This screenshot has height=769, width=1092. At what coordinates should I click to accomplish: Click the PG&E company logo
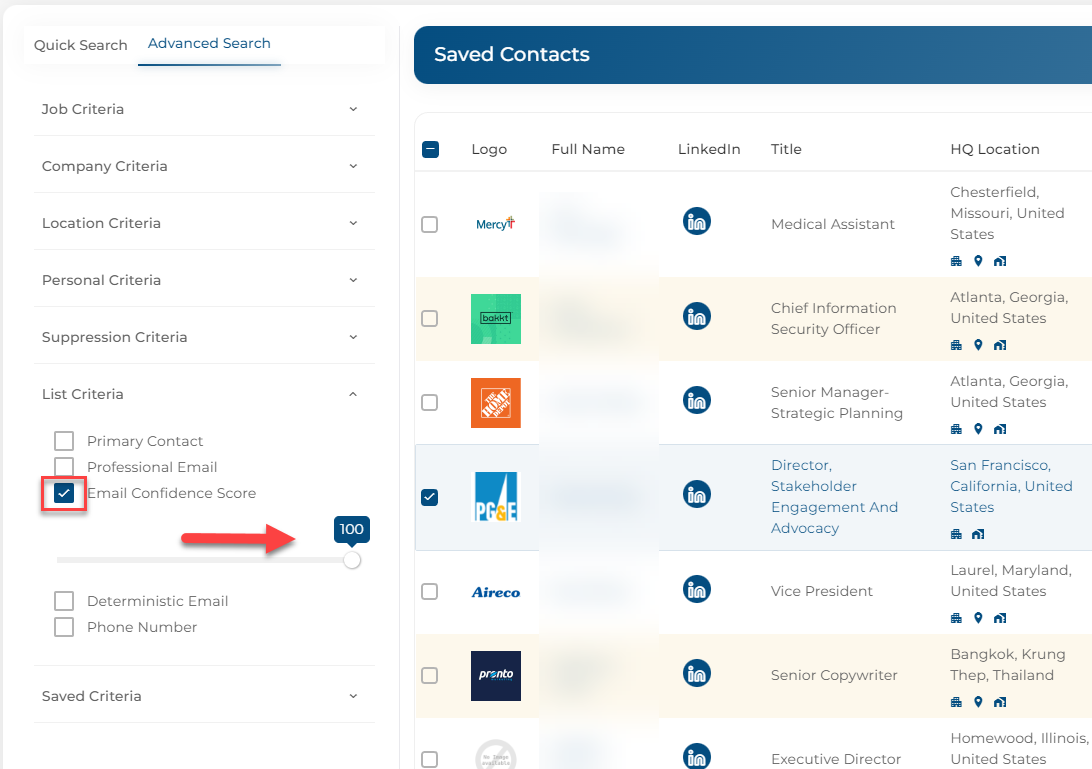tap(495, 497)
